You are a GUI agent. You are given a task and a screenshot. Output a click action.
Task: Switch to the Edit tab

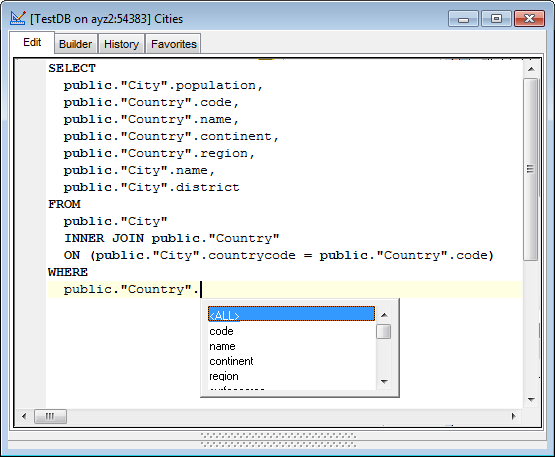(x=32, y=42)
